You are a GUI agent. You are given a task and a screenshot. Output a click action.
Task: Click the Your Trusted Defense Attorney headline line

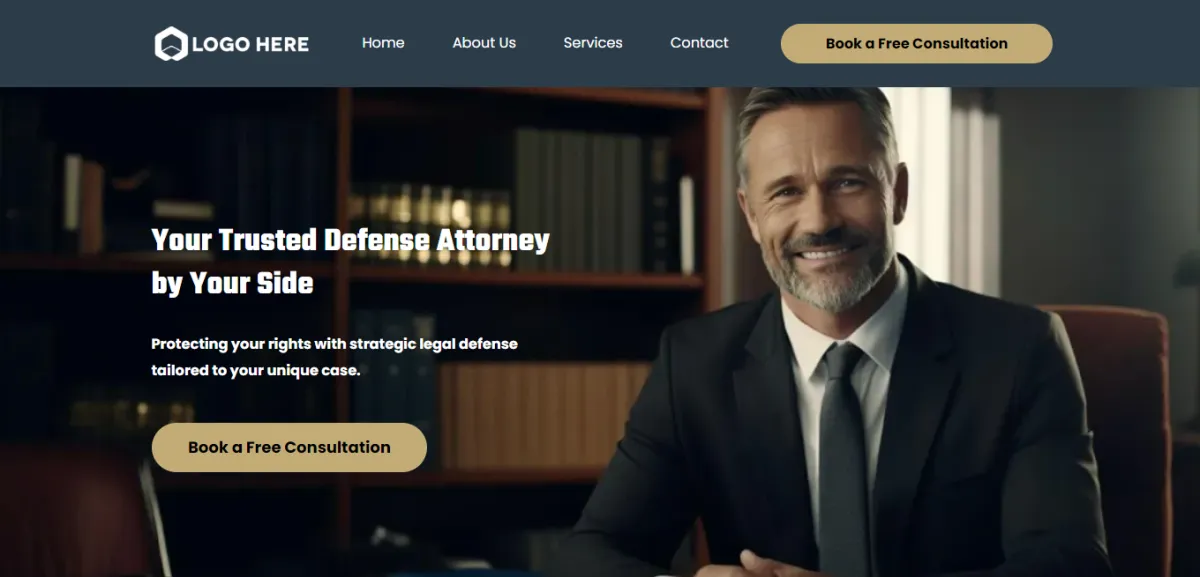pyautogui.click(x=350, y=241)
